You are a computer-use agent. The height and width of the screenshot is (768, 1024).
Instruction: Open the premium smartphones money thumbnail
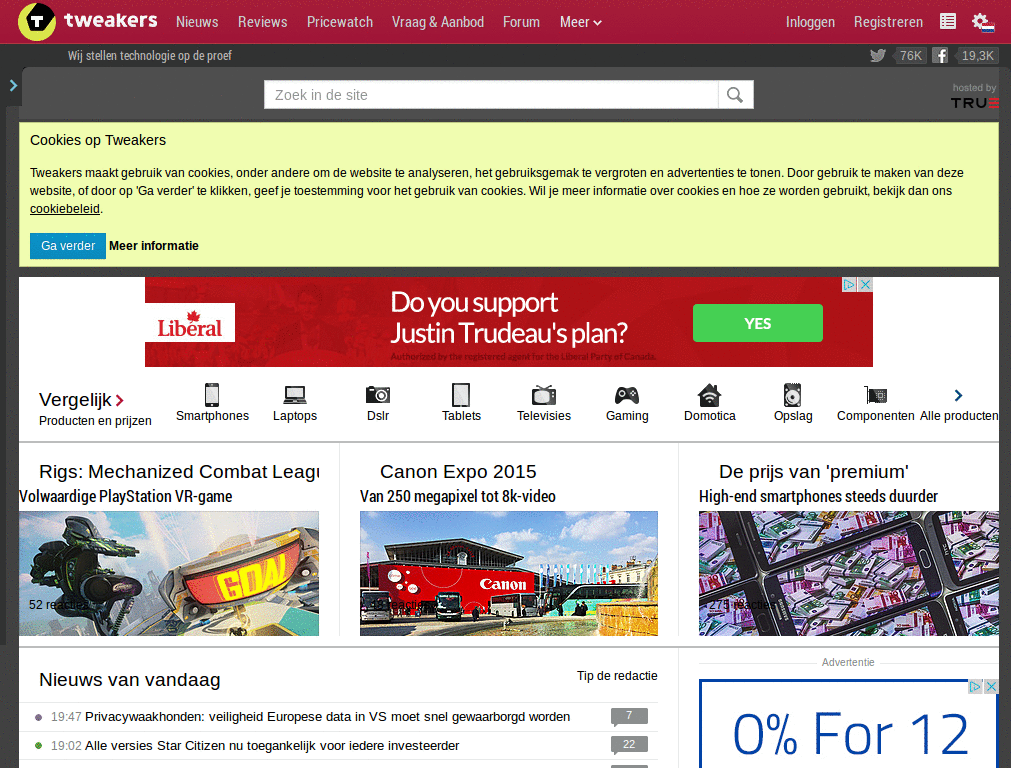(848, 573)
